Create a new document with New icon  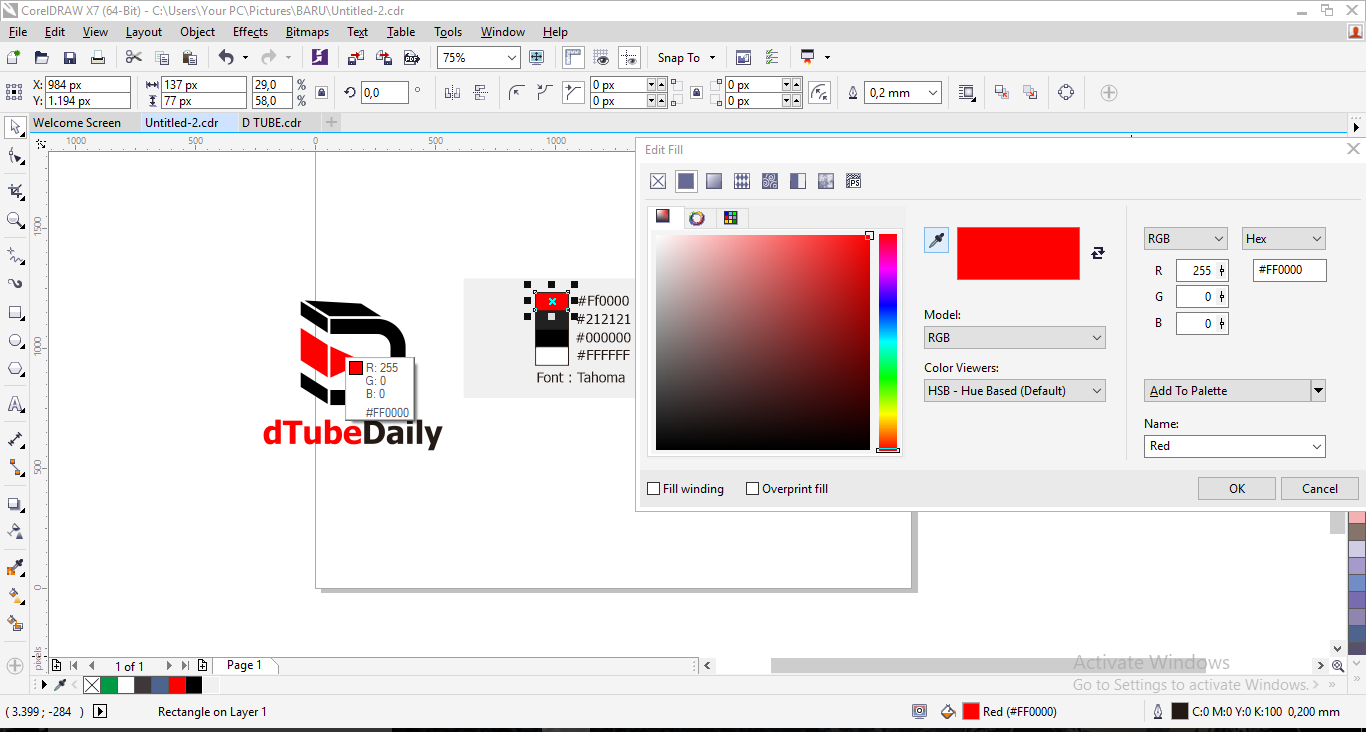[14, 58]
